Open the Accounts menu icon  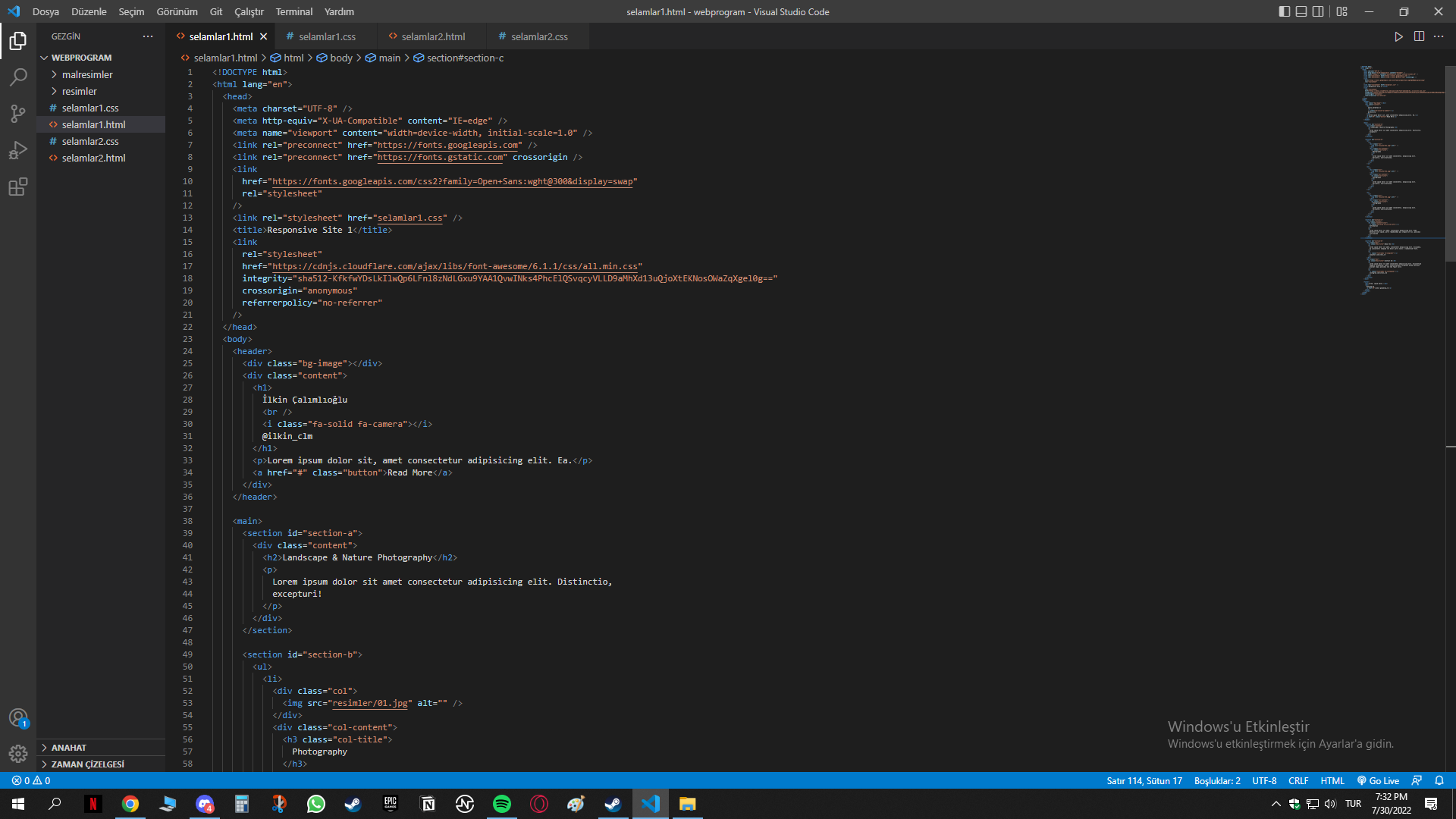click(x=18, y=717)
